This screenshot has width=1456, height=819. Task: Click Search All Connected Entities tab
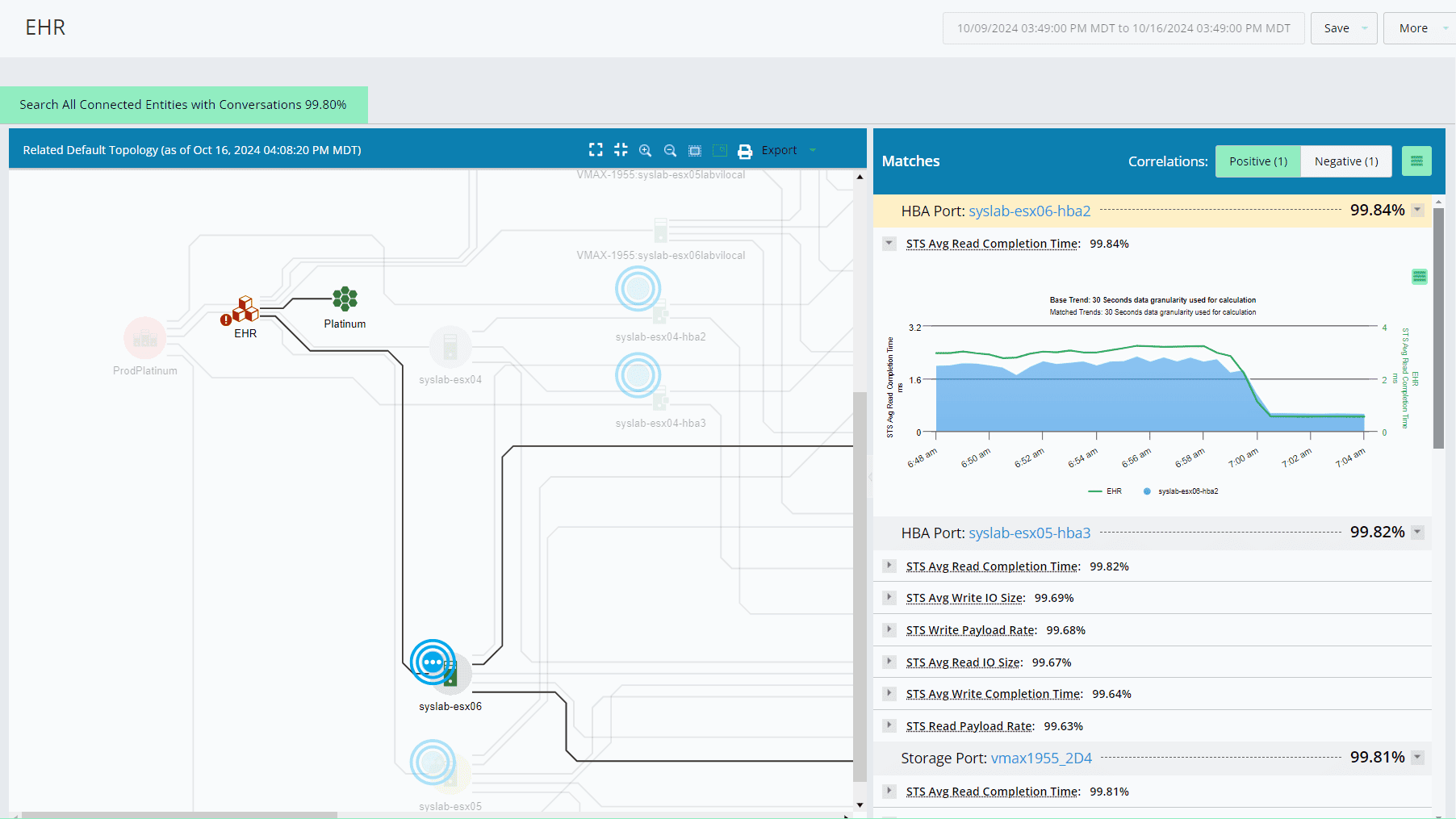pyautogui.click(x=184, y=105)
